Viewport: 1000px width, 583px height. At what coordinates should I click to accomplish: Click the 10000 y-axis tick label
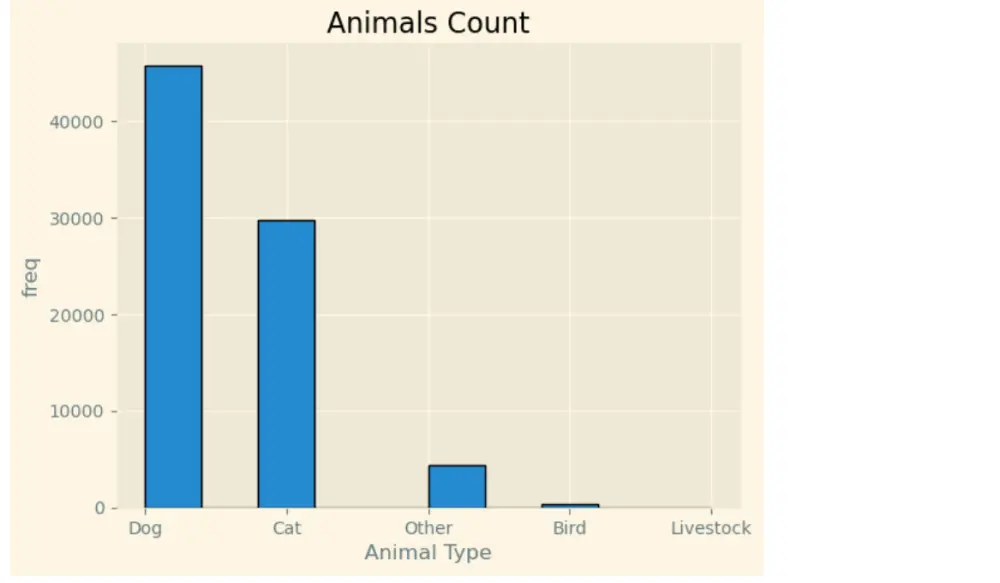tap(77, 412)
